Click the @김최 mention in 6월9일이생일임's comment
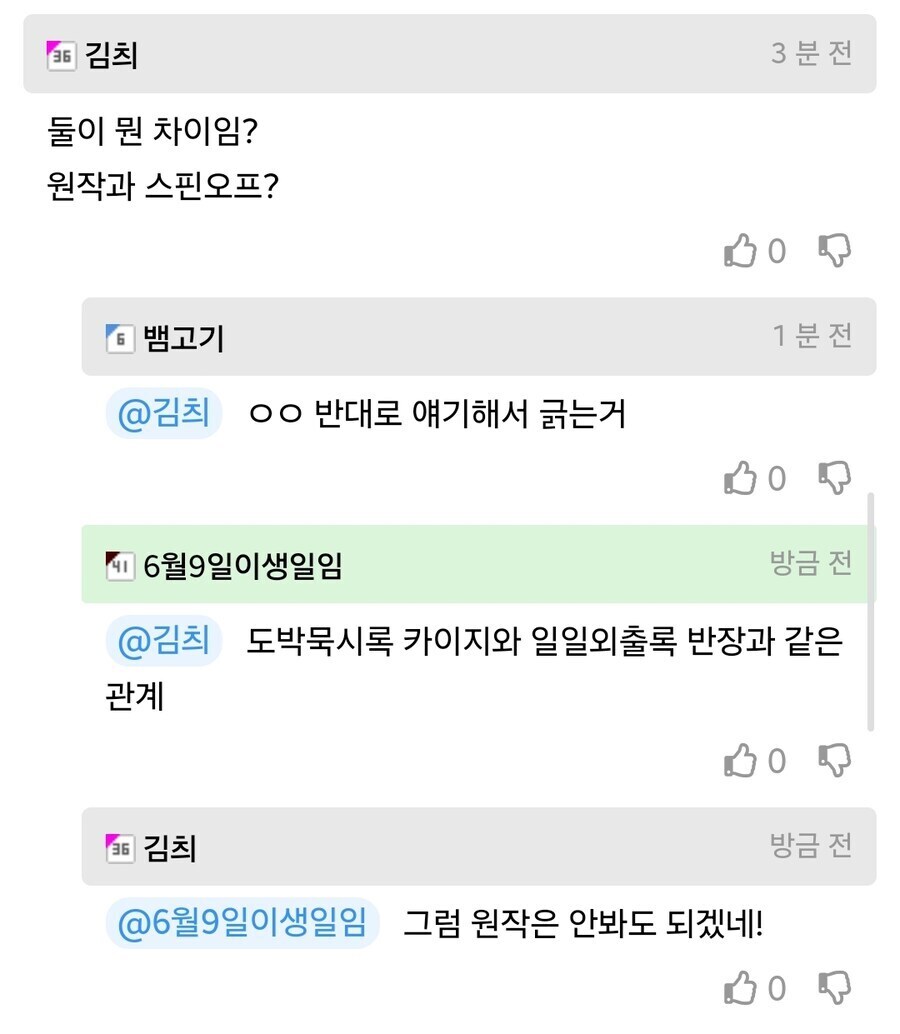 163,642
